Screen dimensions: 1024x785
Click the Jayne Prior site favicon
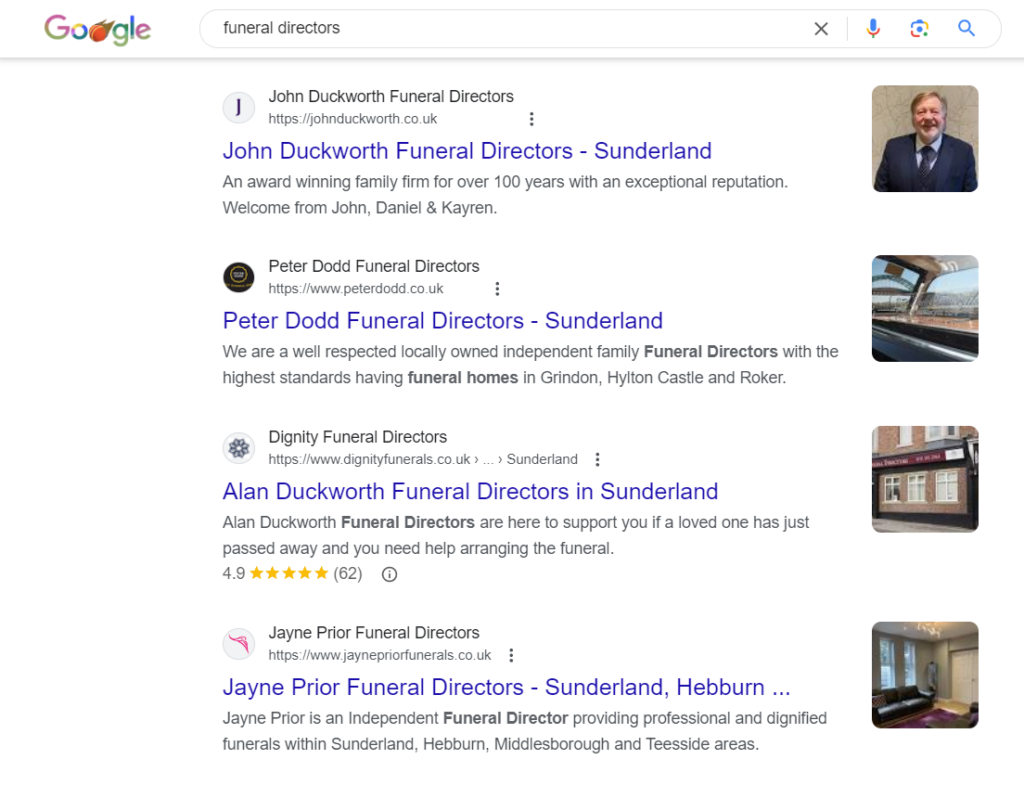click(x=239, y=644)
